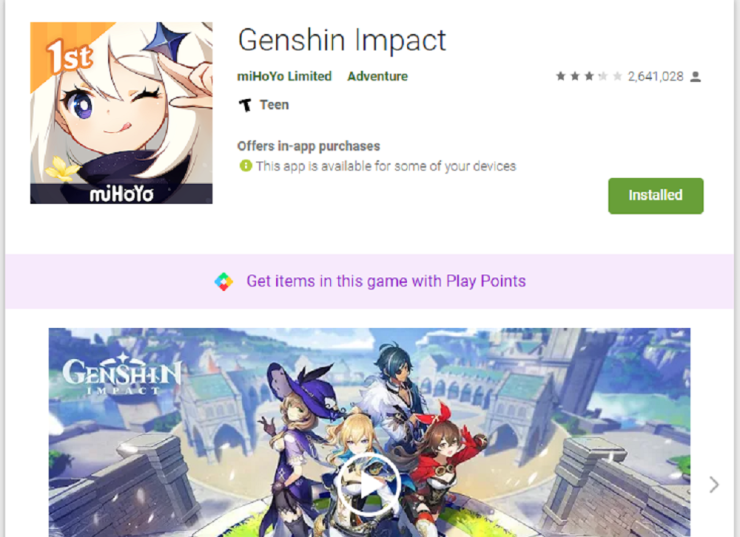Open the Adventure category link
This screenshot has height=537, width=740.
pyautogui.click(x=378, y=76)
